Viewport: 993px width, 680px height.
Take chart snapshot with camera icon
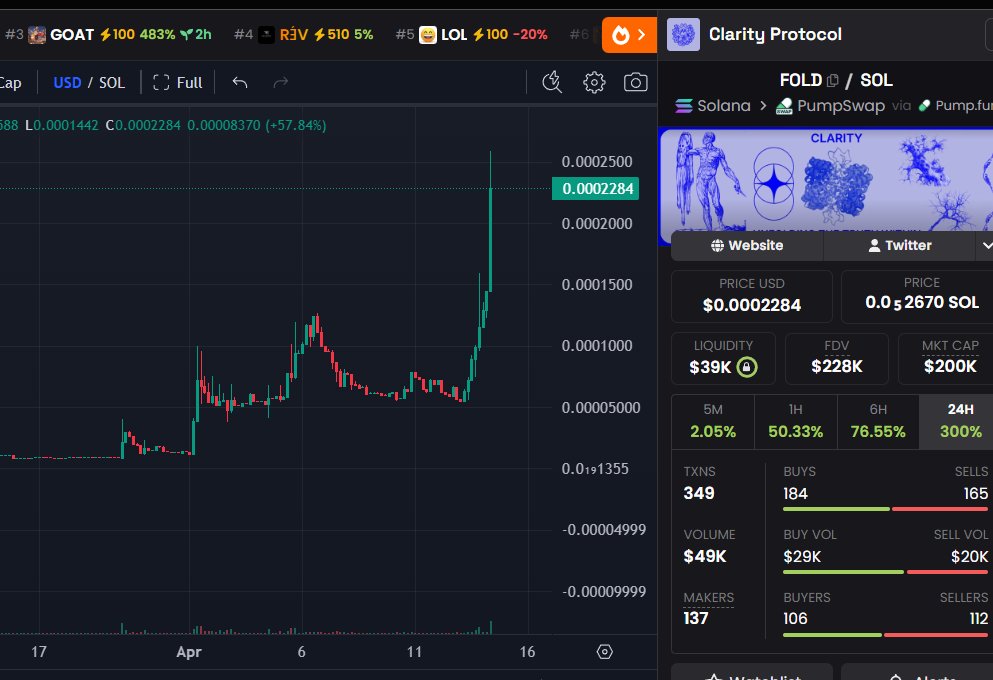[635, 82]
